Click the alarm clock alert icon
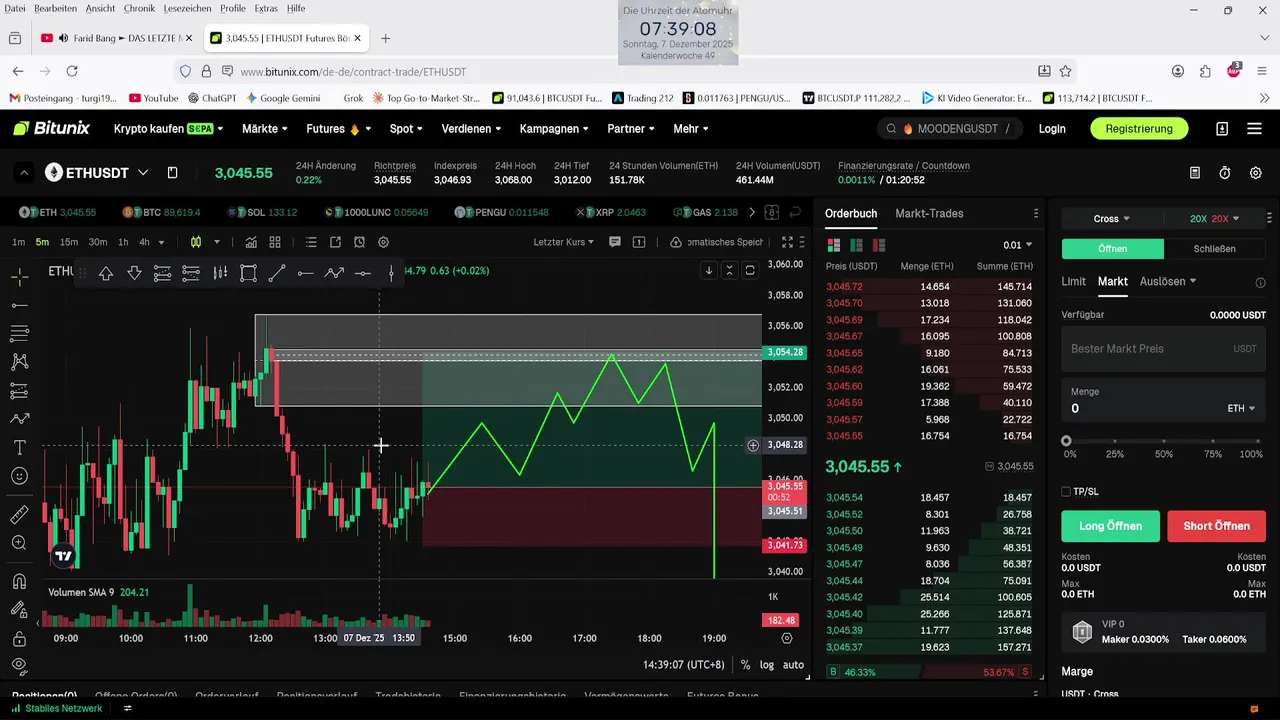 click(359, 242)
